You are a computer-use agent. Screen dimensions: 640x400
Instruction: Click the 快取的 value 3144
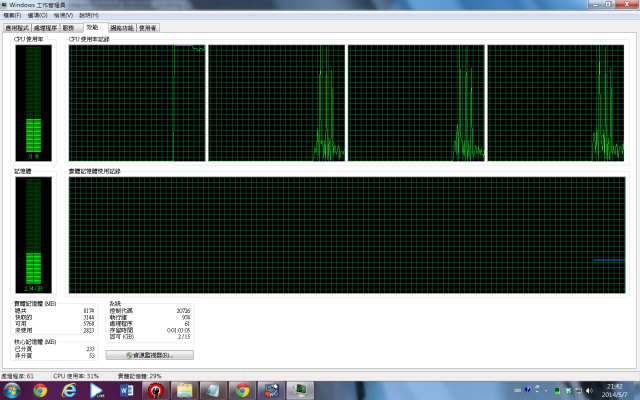coord(89,317)
